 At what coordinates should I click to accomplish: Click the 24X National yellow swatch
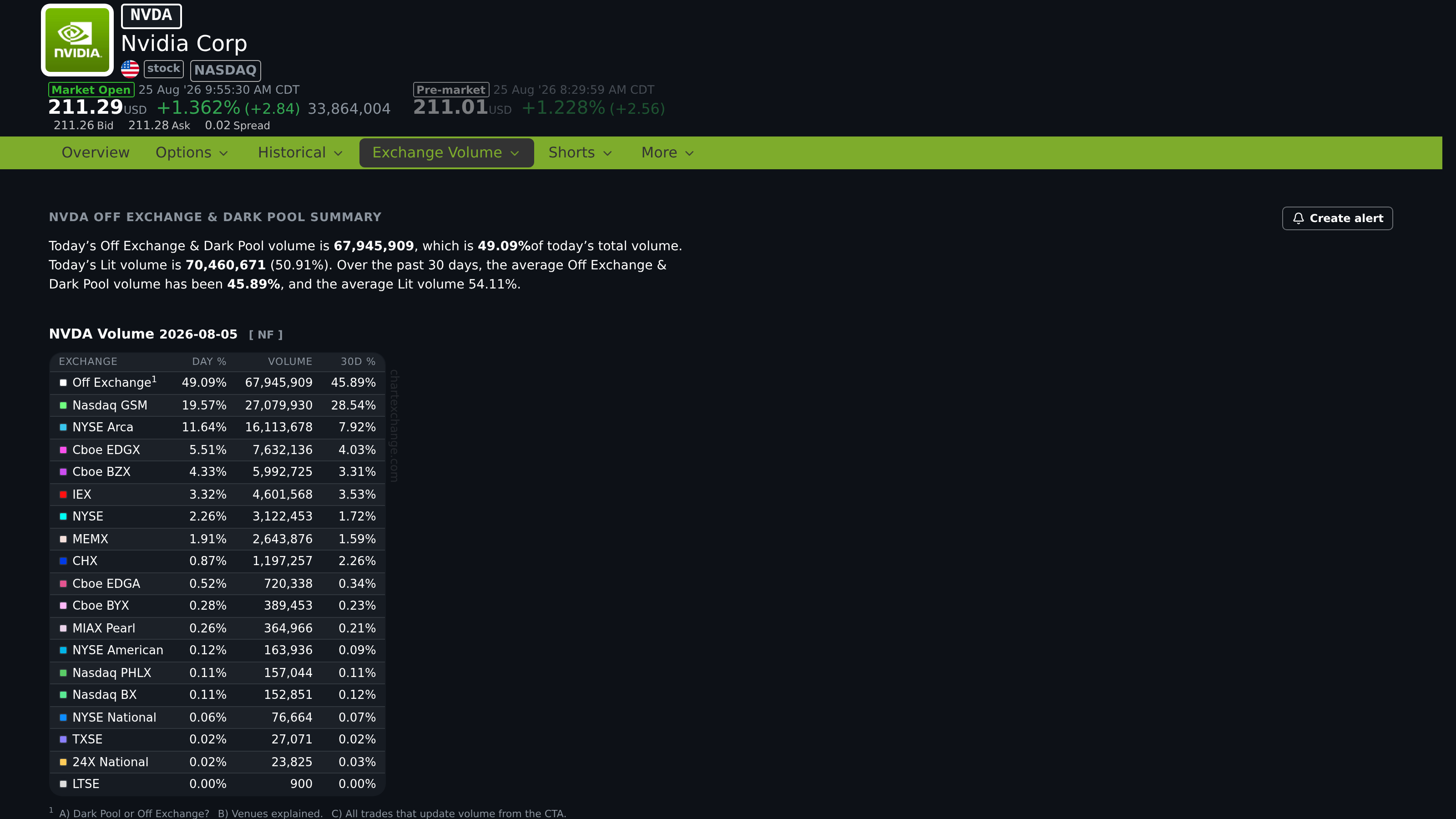tap(63, 762)
